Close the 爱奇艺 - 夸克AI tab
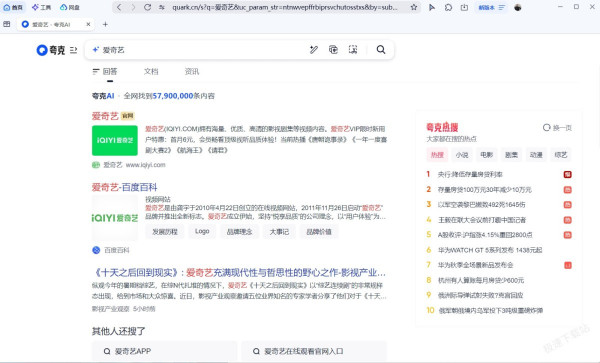600x363 pixels. coord(88,24)
